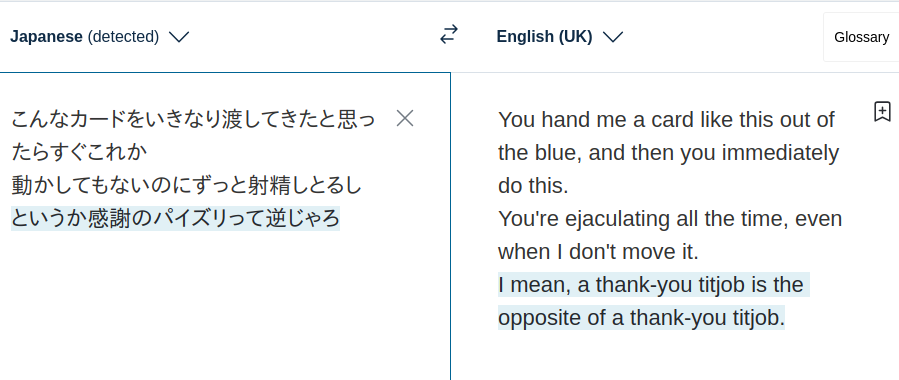Save translation using the bookmark icon
Viewport: 899px width, 380px height.
tap(882, 112)
